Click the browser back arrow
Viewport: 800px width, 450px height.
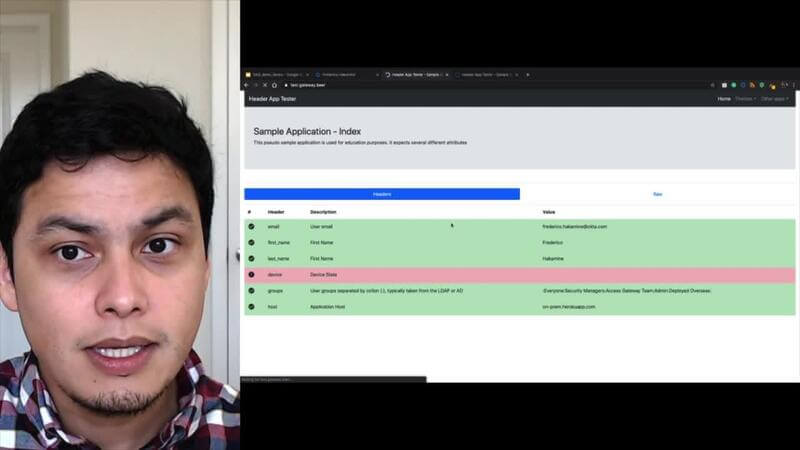tap(246, 85)
